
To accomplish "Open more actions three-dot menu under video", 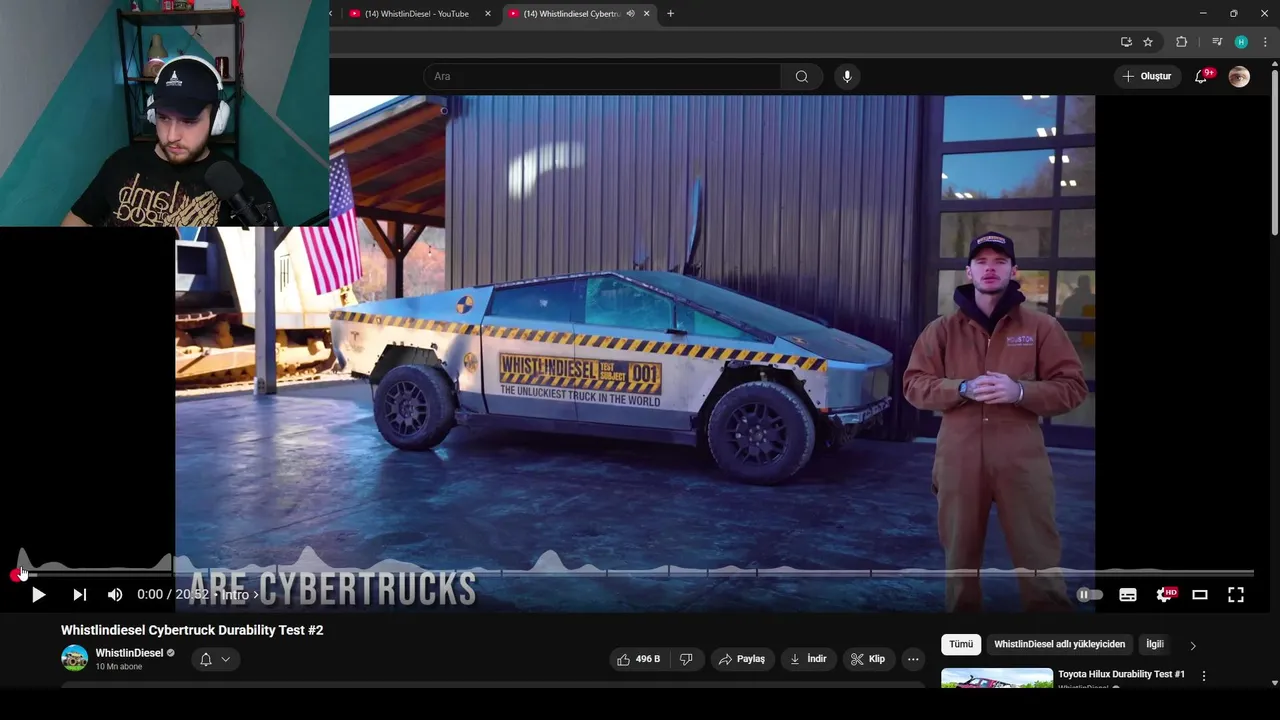I will (913, 659).
